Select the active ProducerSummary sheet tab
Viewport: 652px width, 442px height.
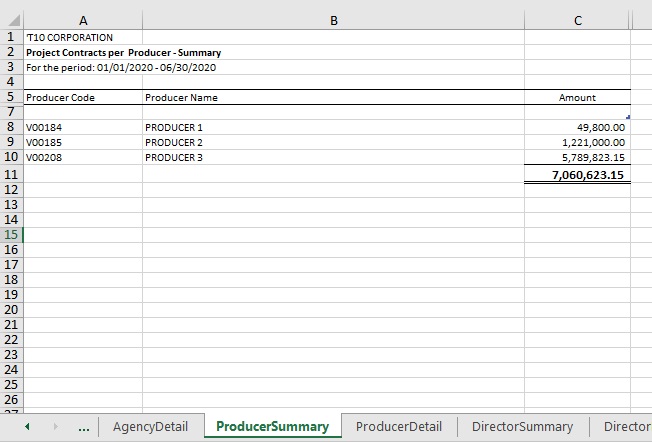272,426
